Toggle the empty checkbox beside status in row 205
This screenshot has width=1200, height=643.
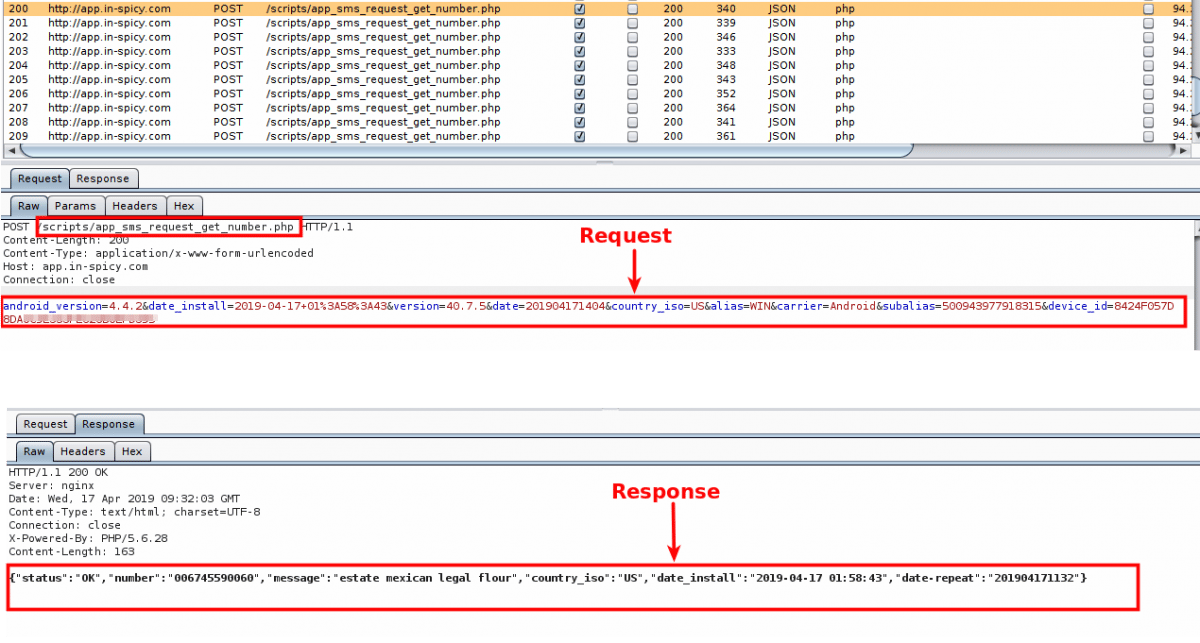pos(631,79)
